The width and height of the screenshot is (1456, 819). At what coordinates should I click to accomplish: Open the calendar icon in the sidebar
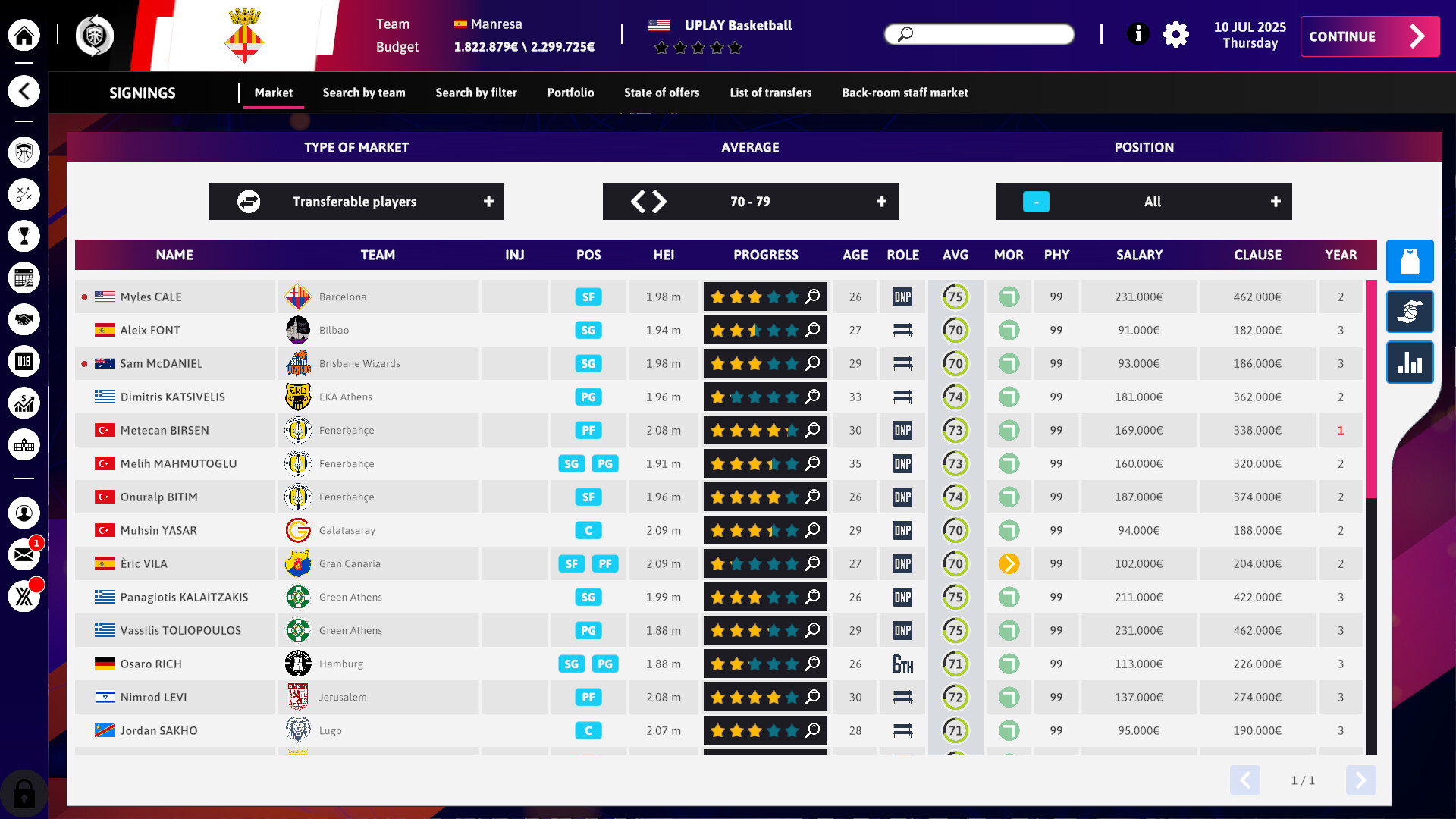pos(24,278)
